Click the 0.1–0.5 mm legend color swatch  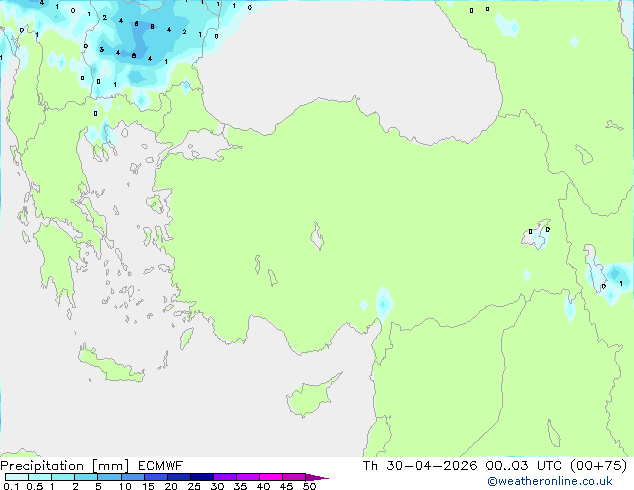17,477
